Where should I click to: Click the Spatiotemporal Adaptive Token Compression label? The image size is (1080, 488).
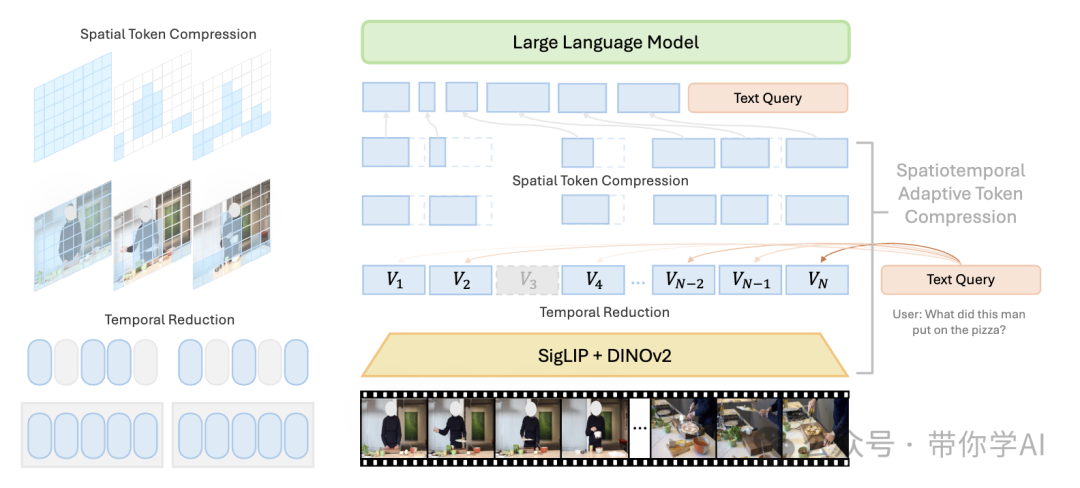tap(960, 193)
